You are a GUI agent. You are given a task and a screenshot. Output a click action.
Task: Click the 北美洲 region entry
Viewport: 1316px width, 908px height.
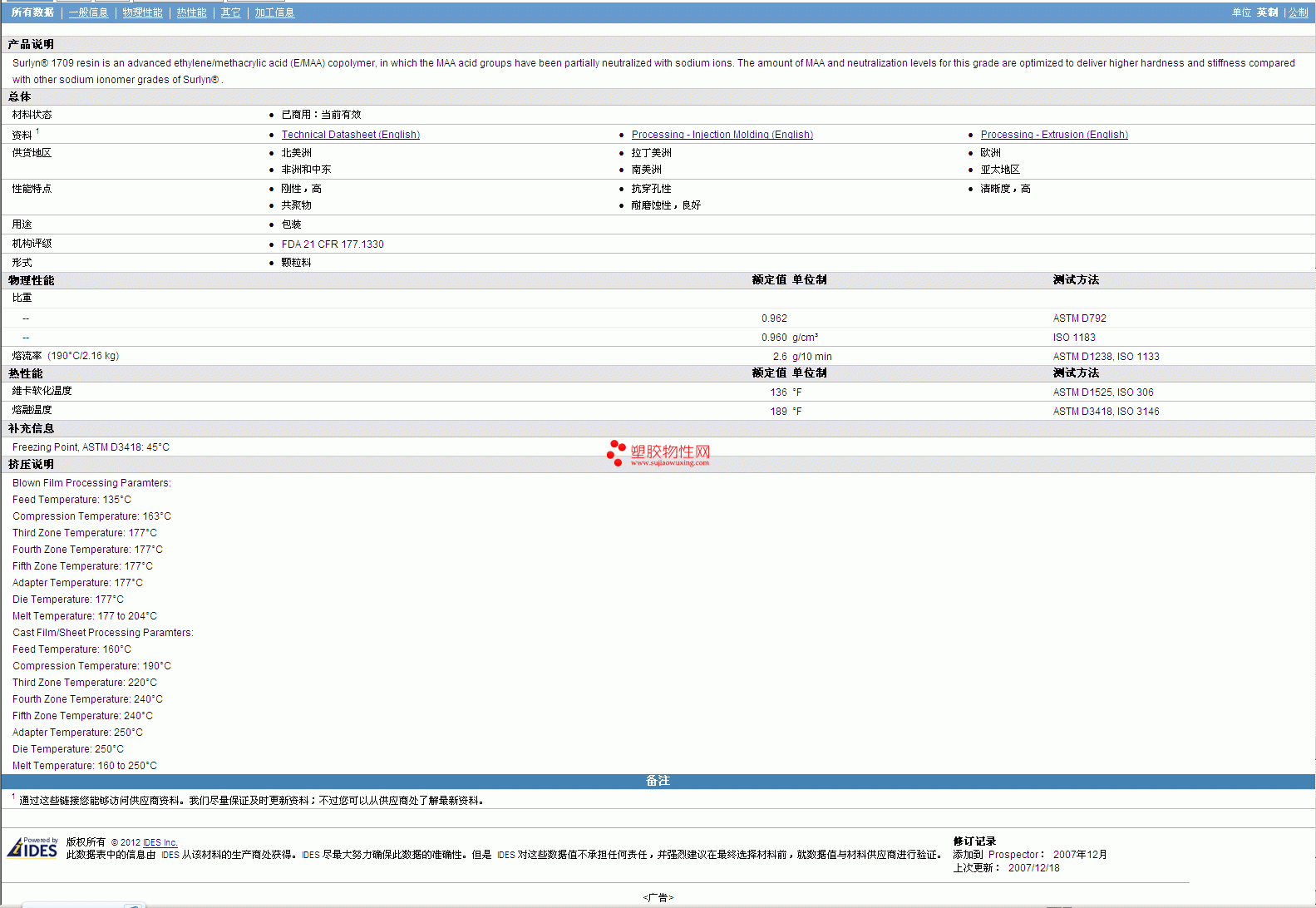pos(296,153)
